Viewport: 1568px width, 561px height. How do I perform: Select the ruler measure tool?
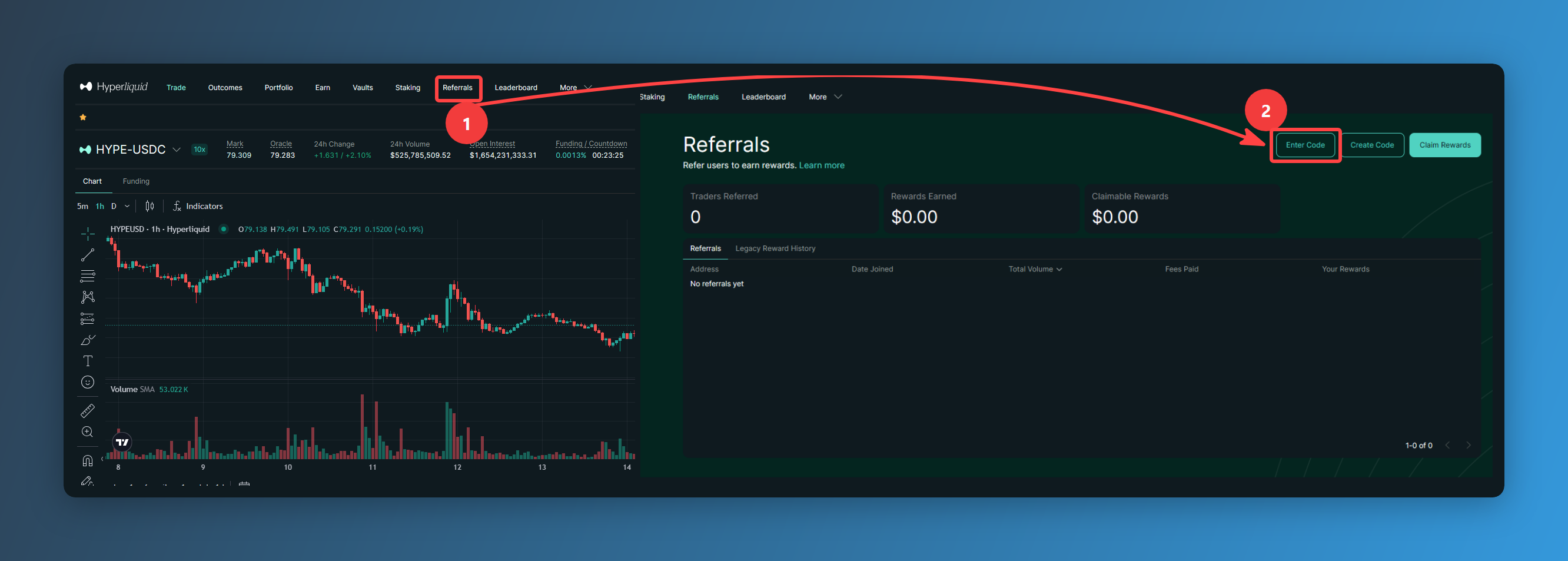tap(88, 411)
